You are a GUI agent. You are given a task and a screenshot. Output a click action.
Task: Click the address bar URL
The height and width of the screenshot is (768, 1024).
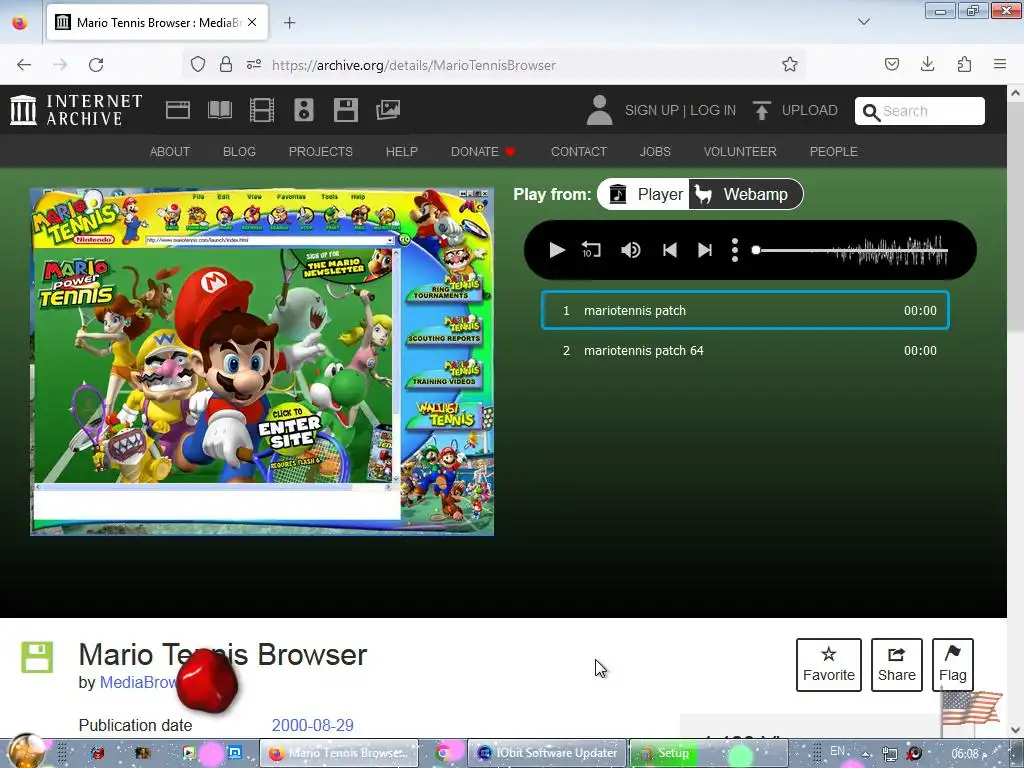click(x=413, y=65)
